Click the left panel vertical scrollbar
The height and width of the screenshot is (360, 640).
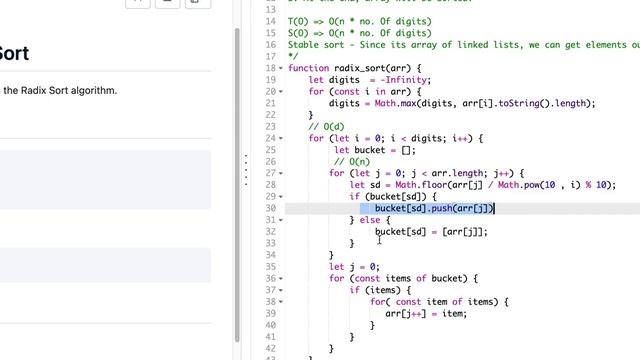[x=237, y=185]
